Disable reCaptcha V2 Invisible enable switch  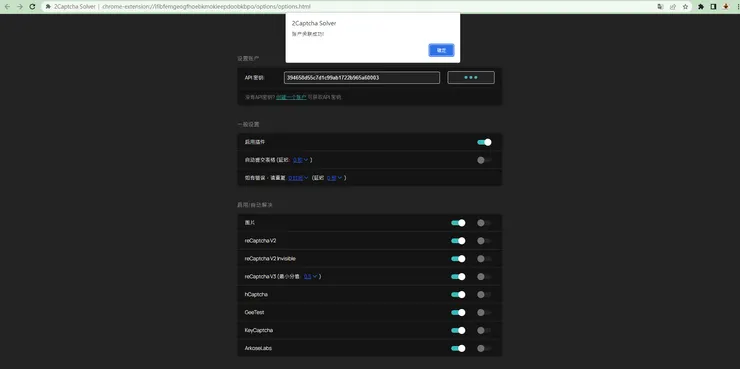tap(458, 259)
